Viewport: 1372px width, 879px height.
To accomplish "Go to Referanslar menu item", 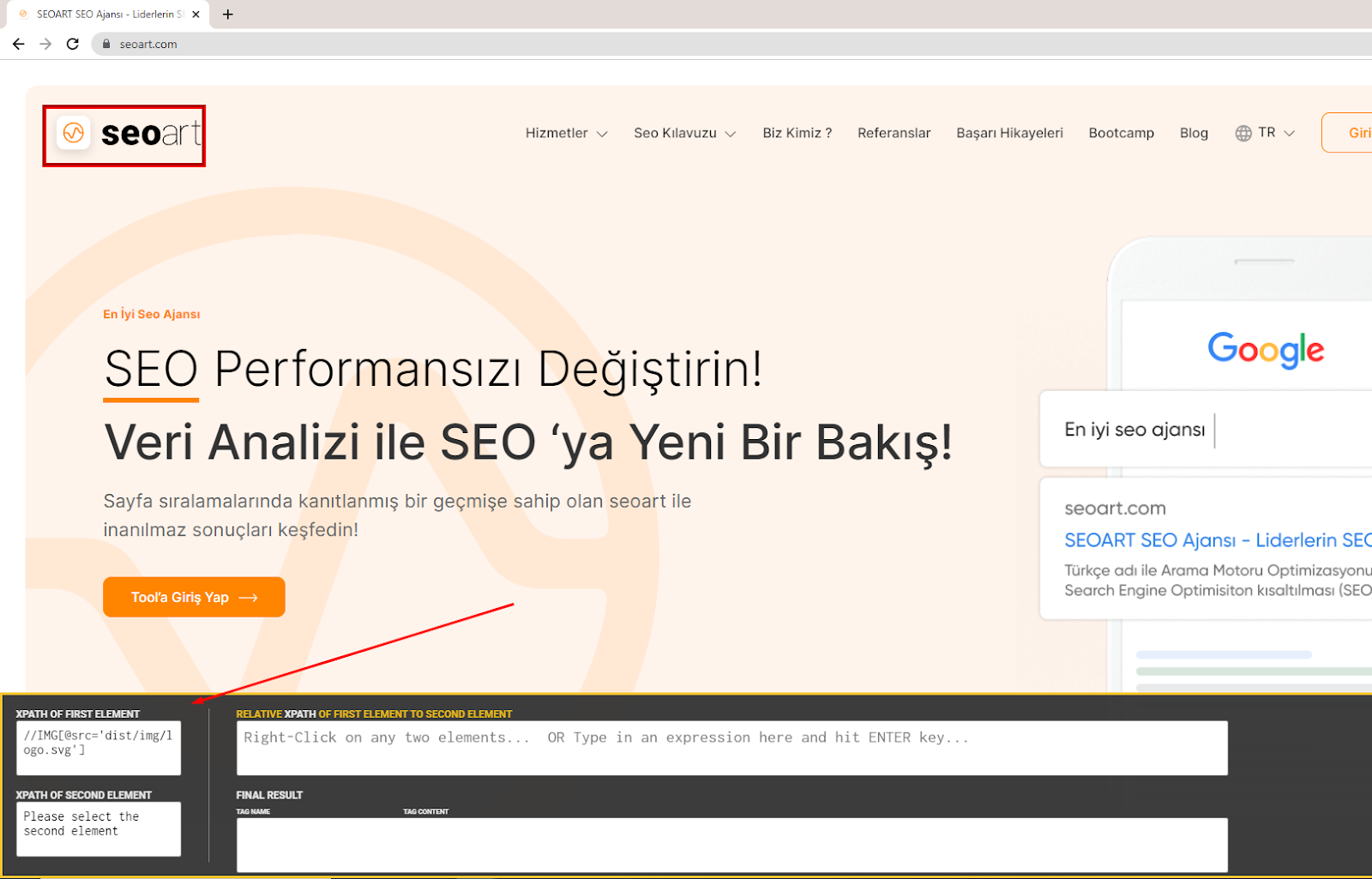I will tap(894, 133).
